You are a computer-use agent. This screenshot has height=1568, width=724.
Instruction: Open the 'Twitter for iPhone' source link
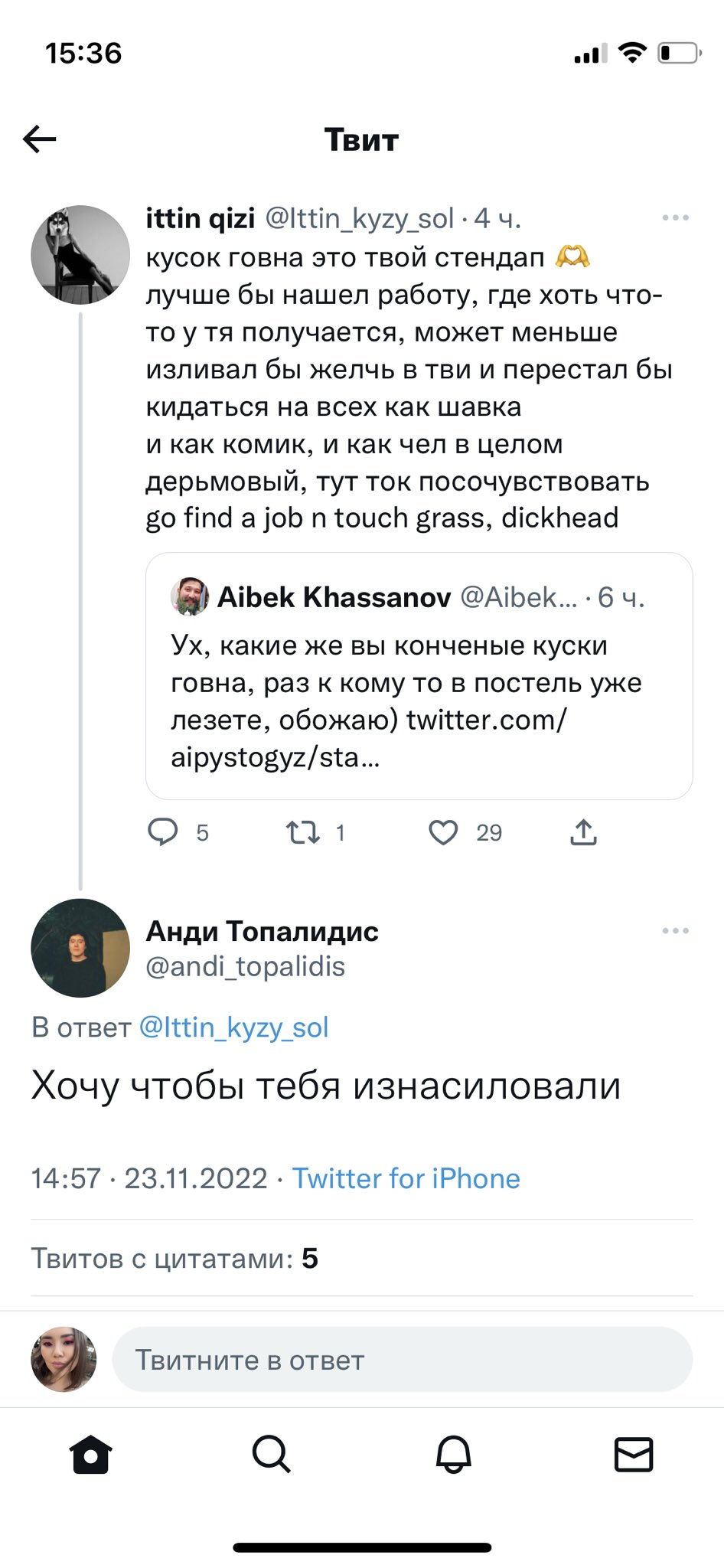click(406, 1178)
